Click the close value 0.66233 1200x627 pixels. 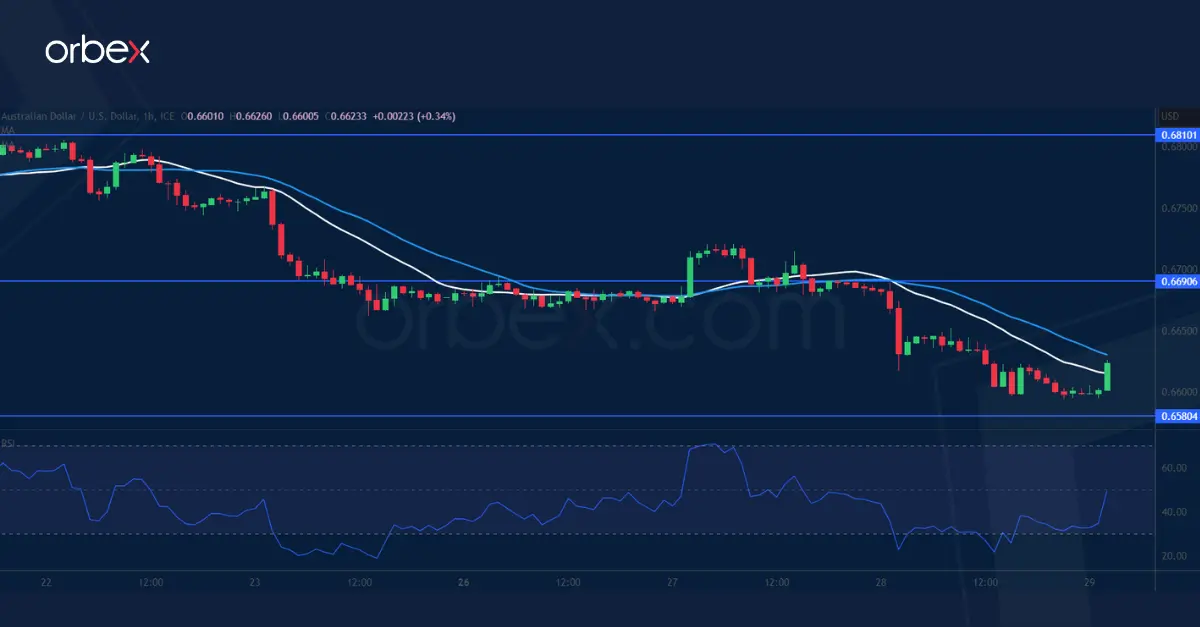point(348,117)
